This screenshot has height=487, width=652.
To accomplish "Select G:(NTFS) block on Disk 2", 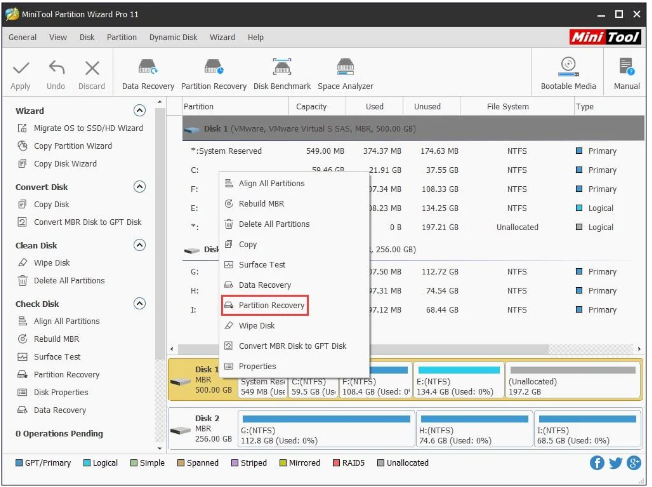I will pyautogui.click(x=326, y=429).
